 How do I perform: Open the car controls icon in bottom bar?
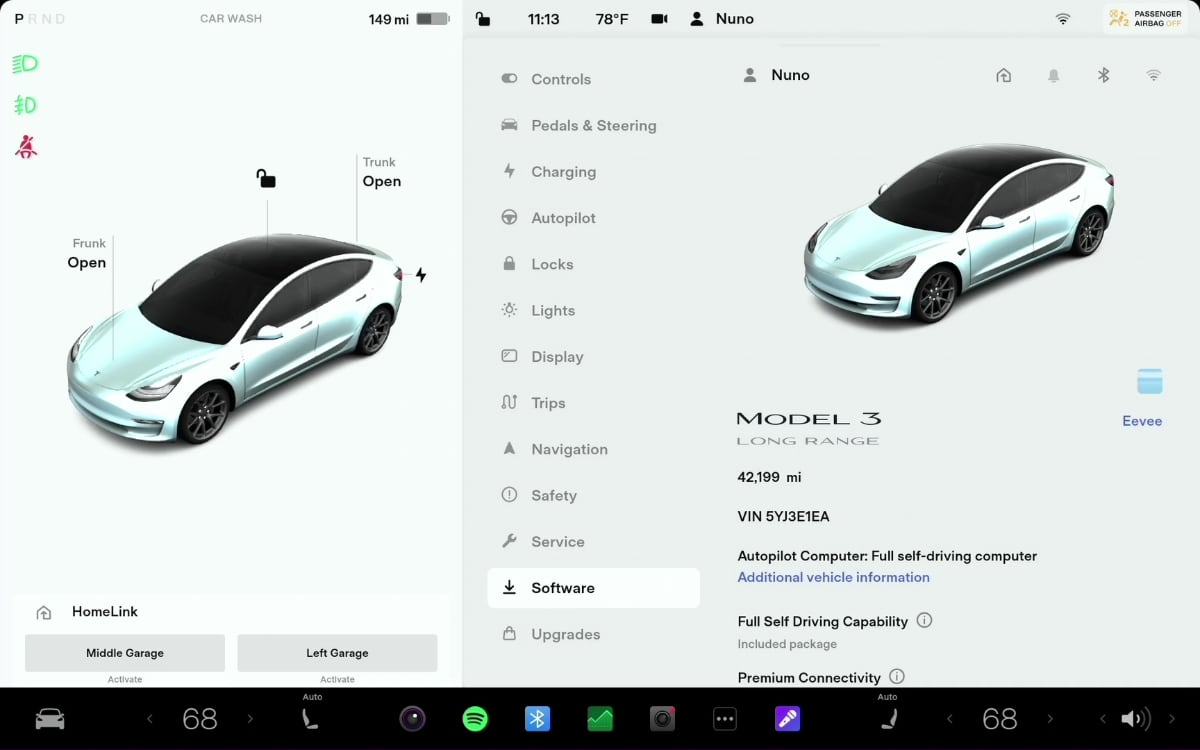point(50,719)
